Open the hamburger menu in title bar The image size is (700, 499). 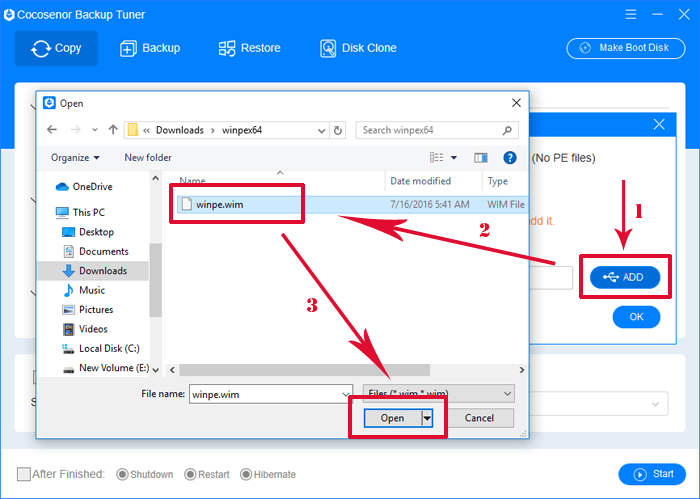coord(631,14)
